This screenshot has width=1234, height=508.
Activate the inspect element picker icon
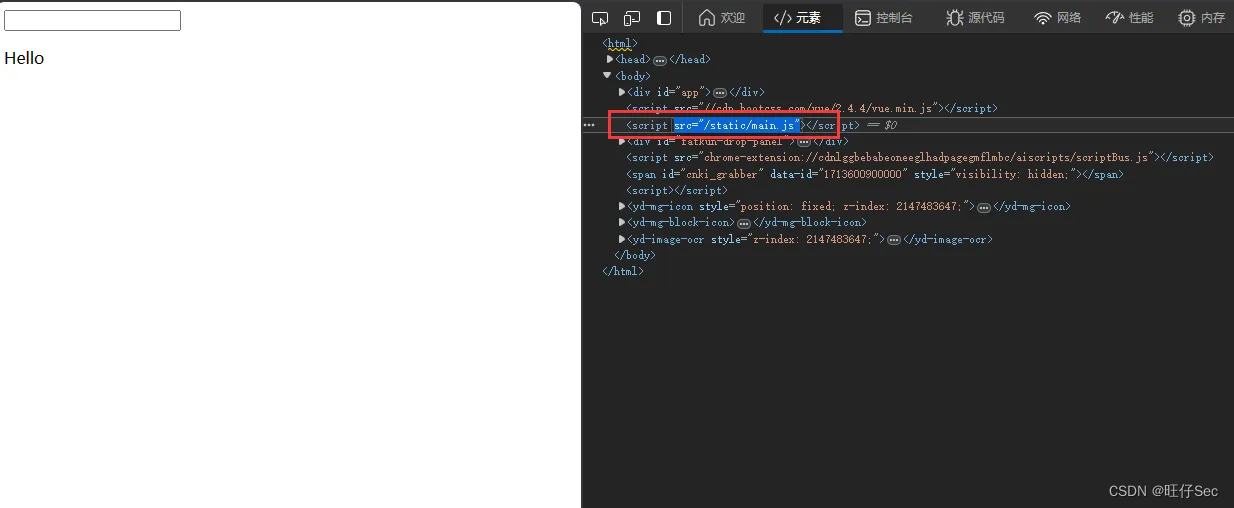600,18
